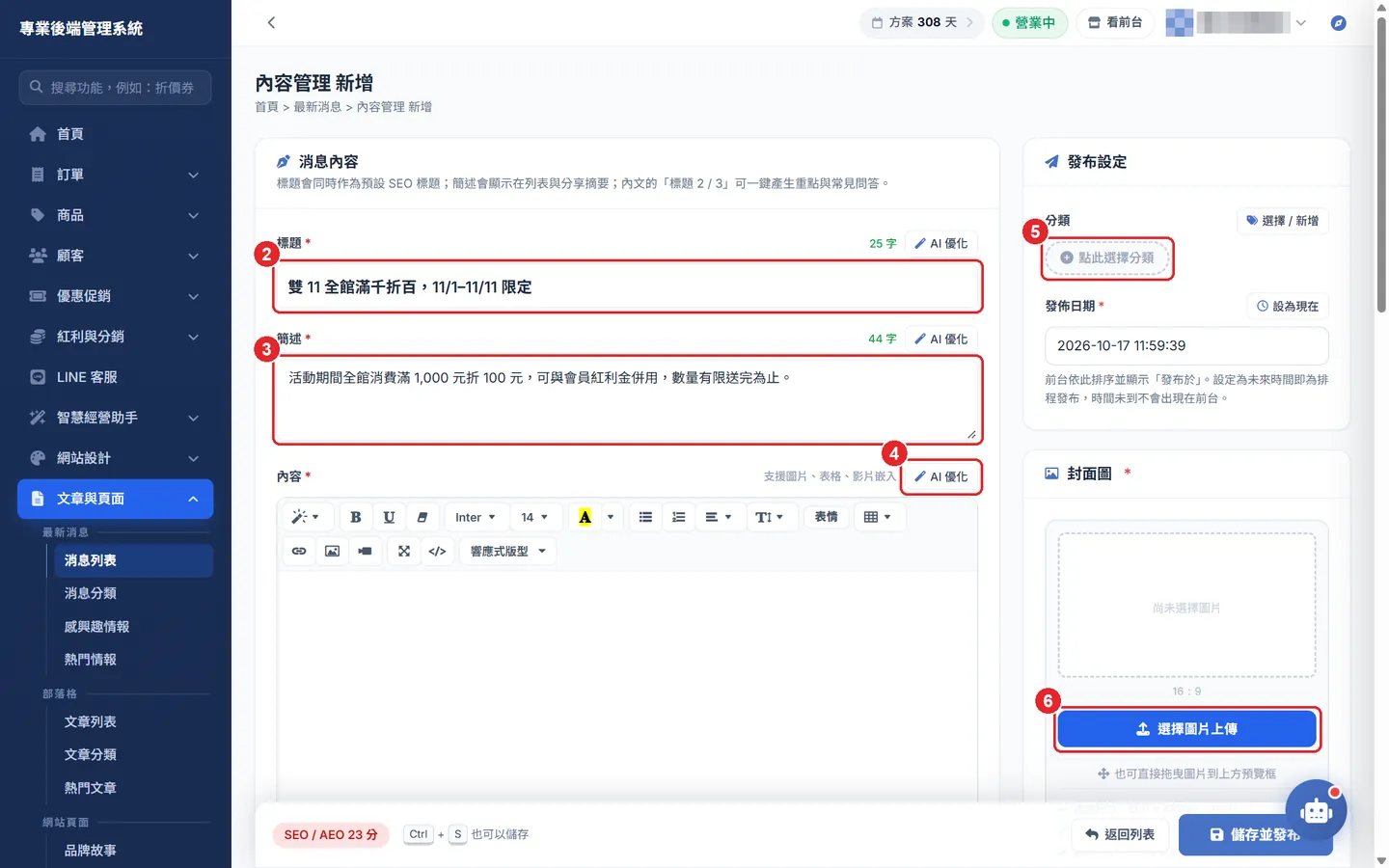The image size is (1389, 868).
Task: Toggle underline formatting in the editor
Action: point(389,517)
